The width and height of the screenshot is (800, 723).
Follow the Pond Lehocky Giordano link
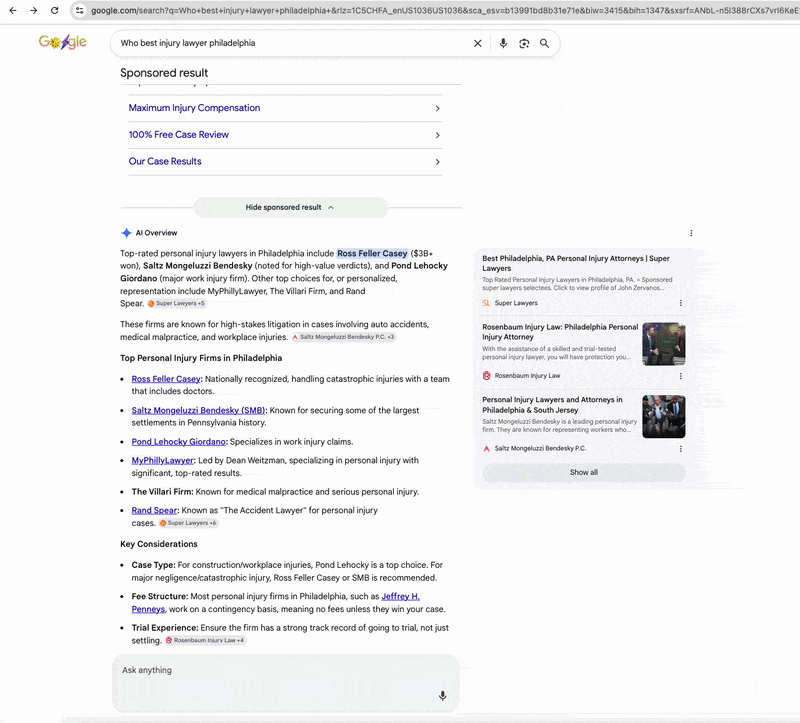[x=178, y=441]
